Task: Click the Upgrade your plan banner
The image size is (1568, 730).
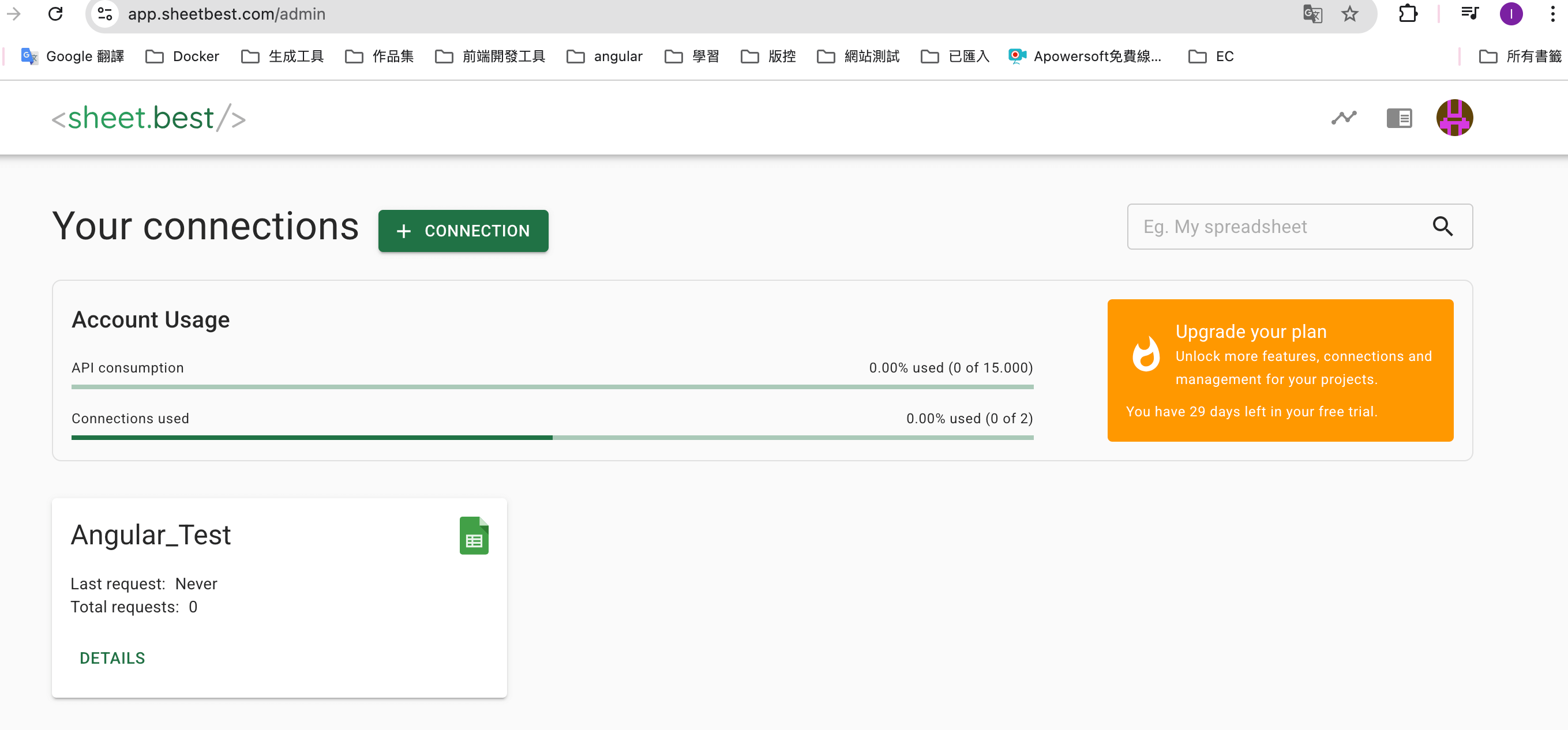Action: (x=1280, y=370)
